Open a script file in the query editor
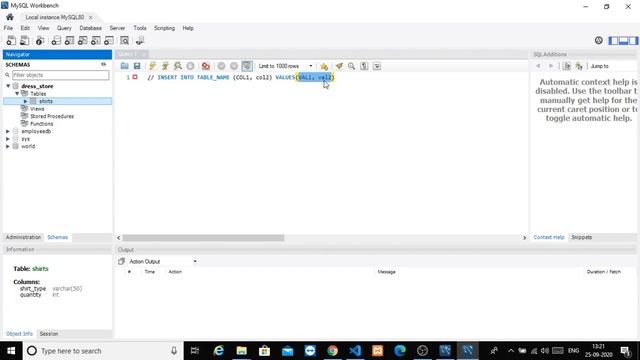This screenshot has height=360, width=640. [124, 66]
